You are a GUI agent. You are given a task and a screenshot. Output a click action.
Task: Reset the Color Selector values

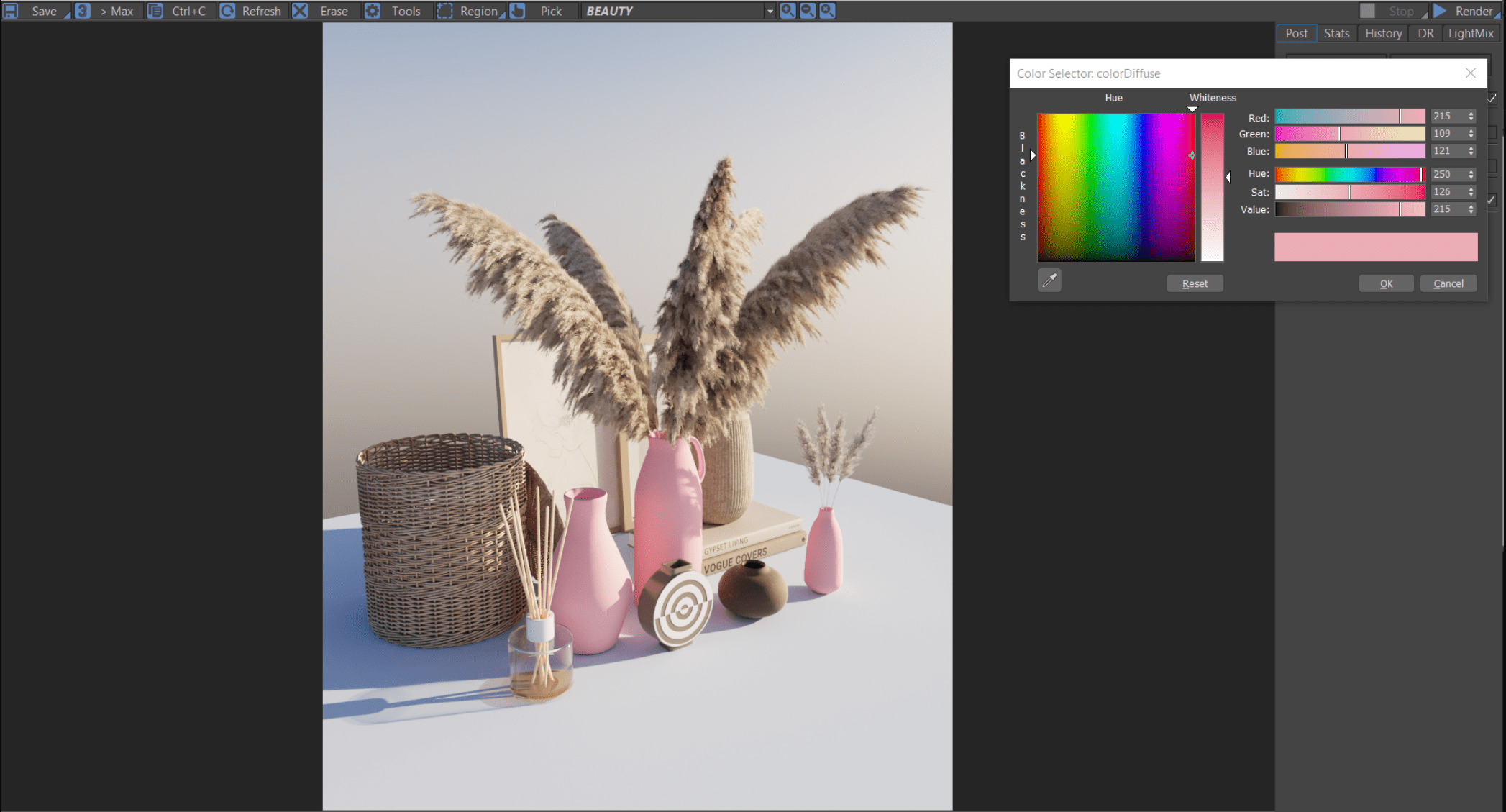point(1194,283)
